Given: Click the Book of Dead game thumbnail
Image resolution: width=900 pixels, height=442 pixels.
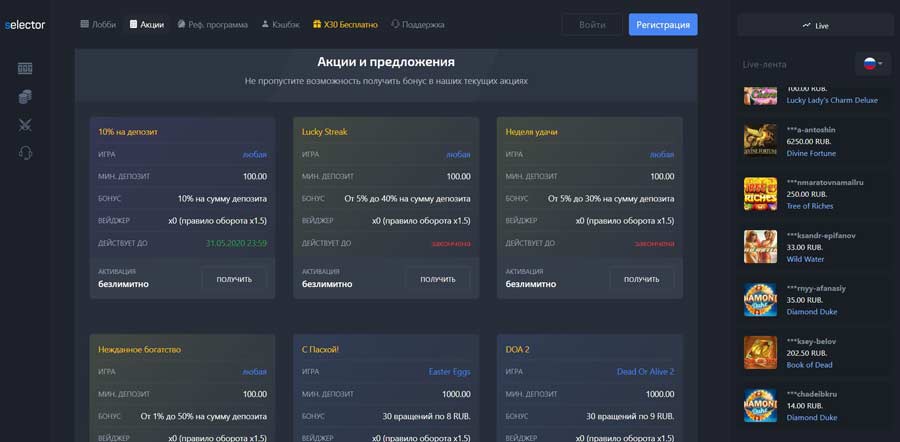Looking at the screenshot, I should (x=760, y=352).
